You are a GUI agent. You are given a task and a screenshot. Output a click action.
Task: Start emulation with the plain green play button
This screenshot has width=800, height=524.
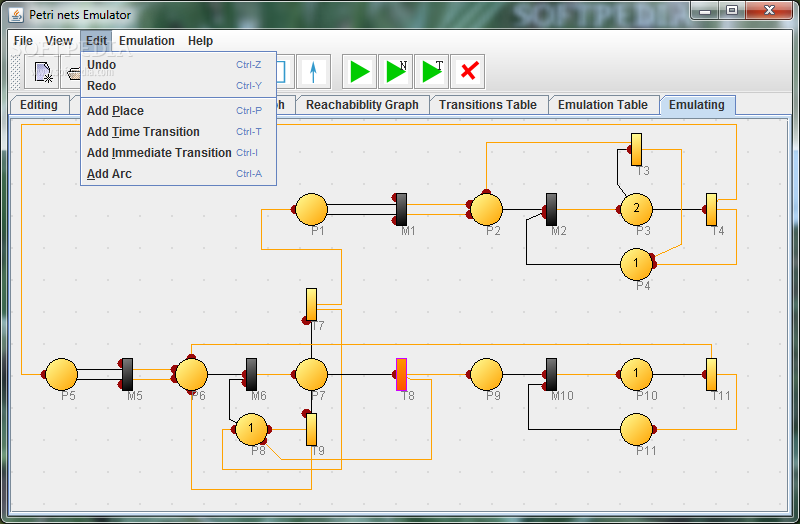tap(360, 71)
